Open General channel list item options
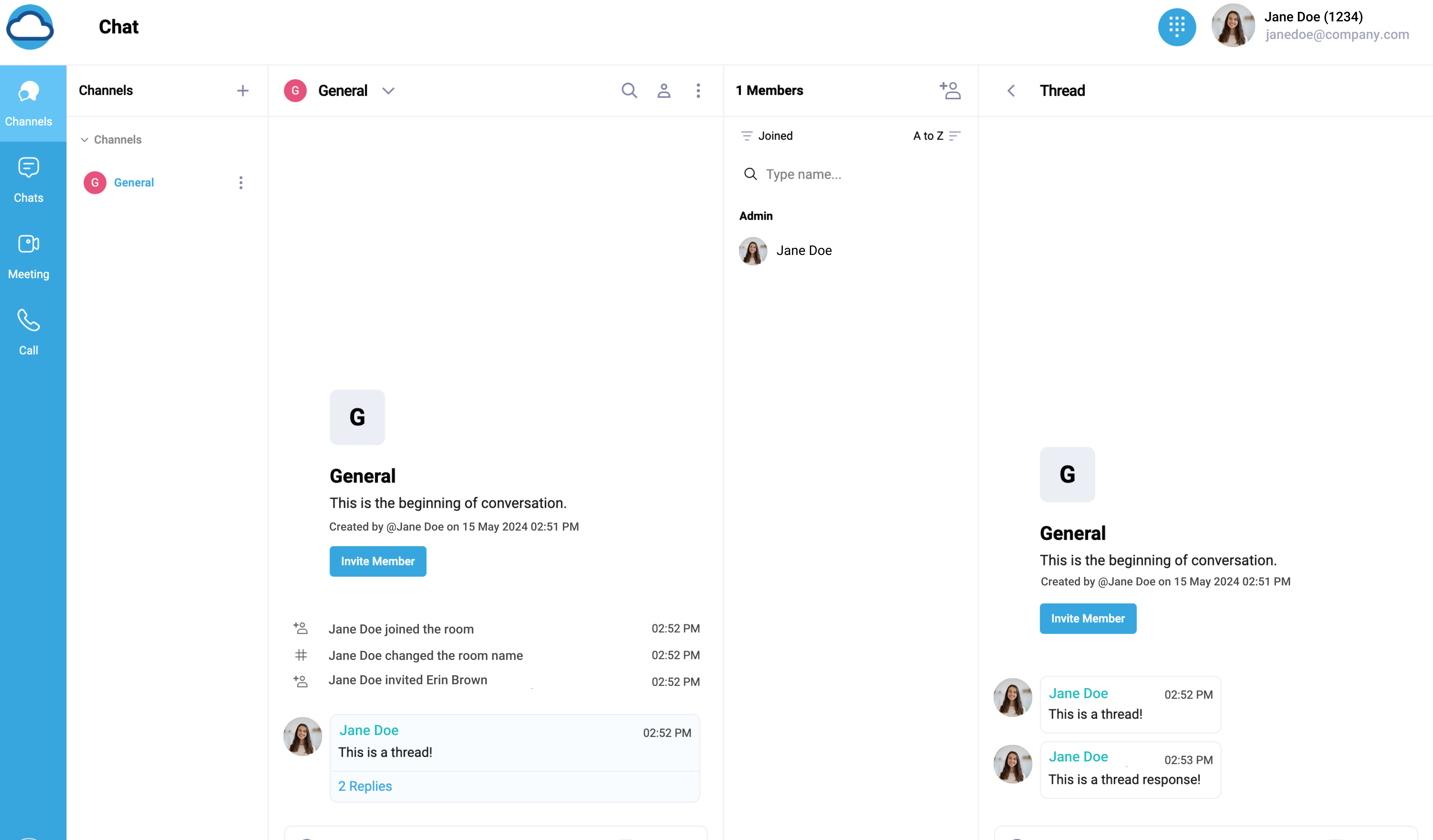The image size is (1433, 840). pyautogui.click(x=240, y=182)
